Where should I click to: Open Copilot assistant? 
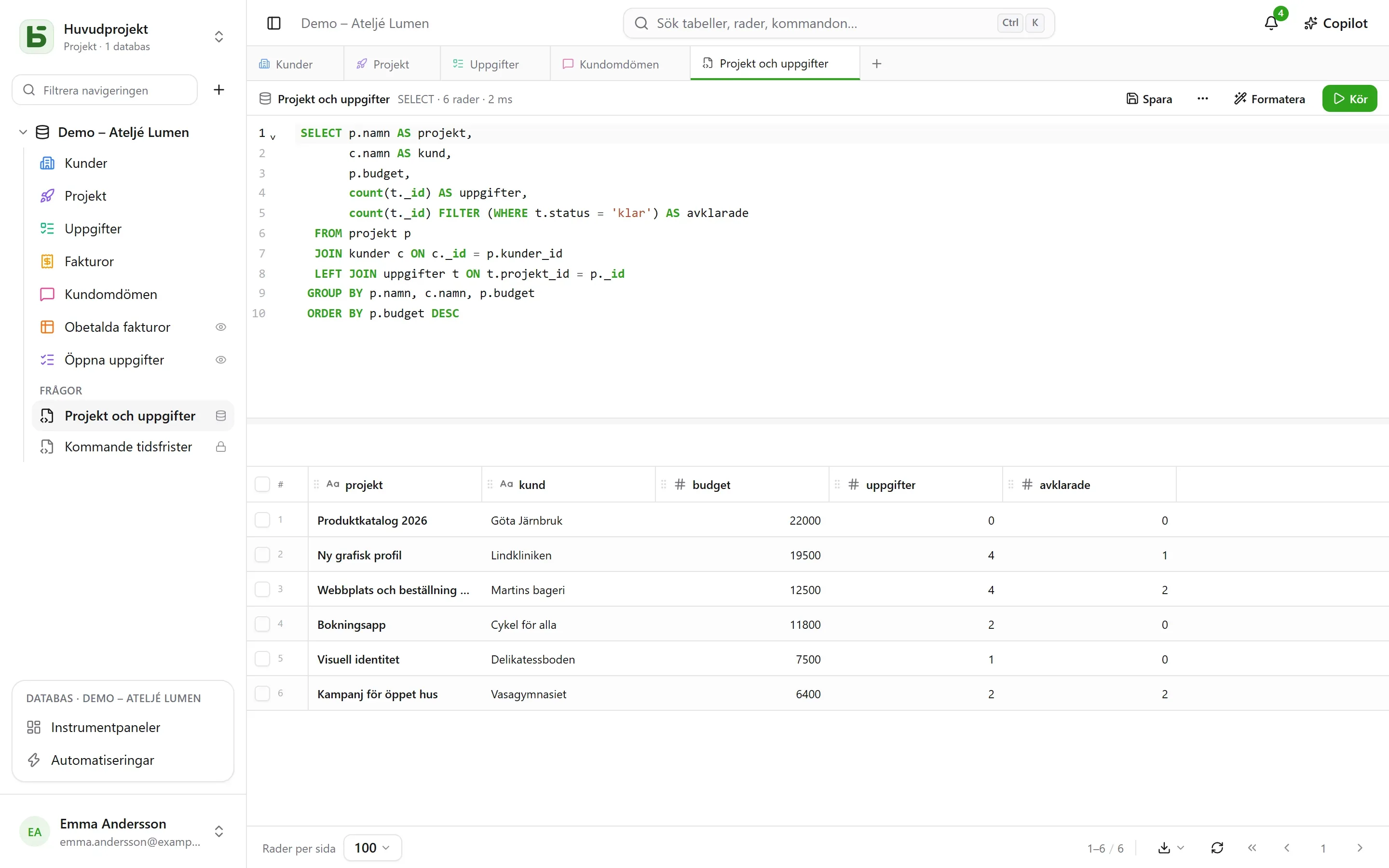click(1335, 24)
